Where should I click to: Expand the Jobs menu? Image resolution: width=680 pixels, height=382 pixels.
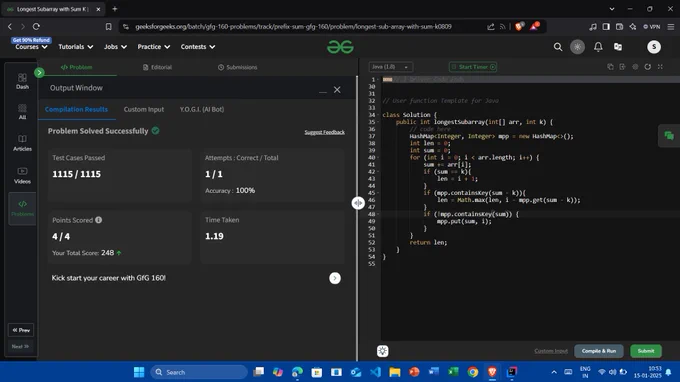click(115, 47)
